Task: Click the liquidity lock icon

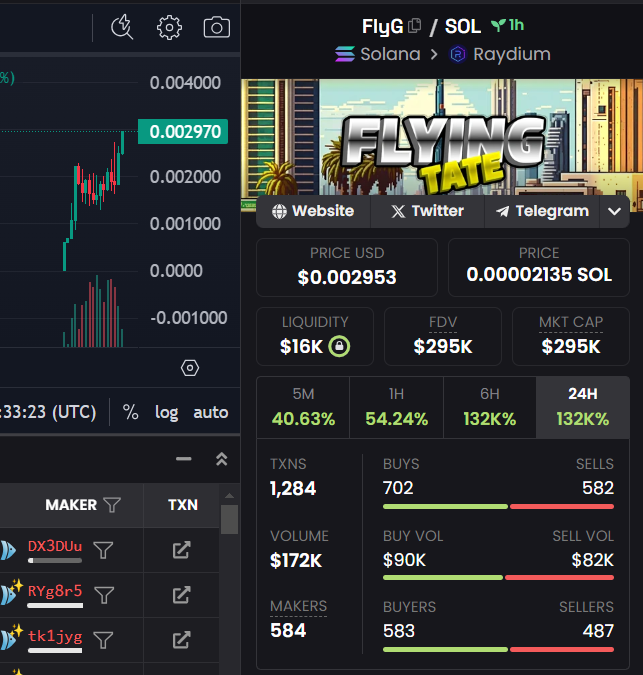Action: coord(340,346)
